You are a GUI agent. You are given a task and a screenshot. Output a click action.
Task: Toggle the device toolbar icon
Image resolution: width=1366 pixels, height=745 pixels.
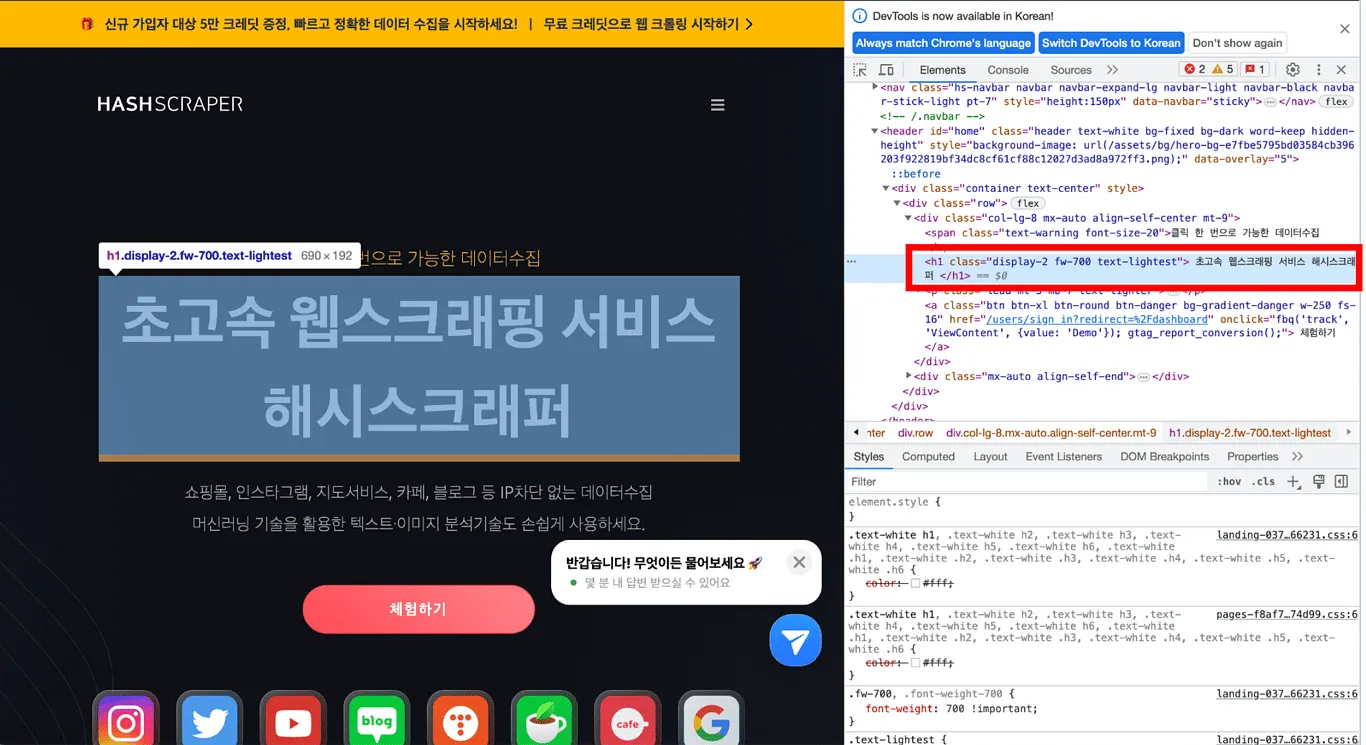[x=886, y=70]
